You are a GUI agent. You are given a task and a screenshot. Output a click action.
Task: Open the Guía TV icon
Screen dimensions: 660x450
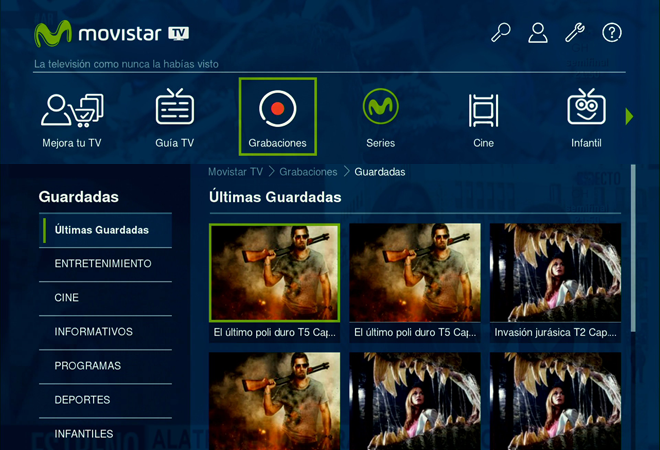tap(175, 107)
